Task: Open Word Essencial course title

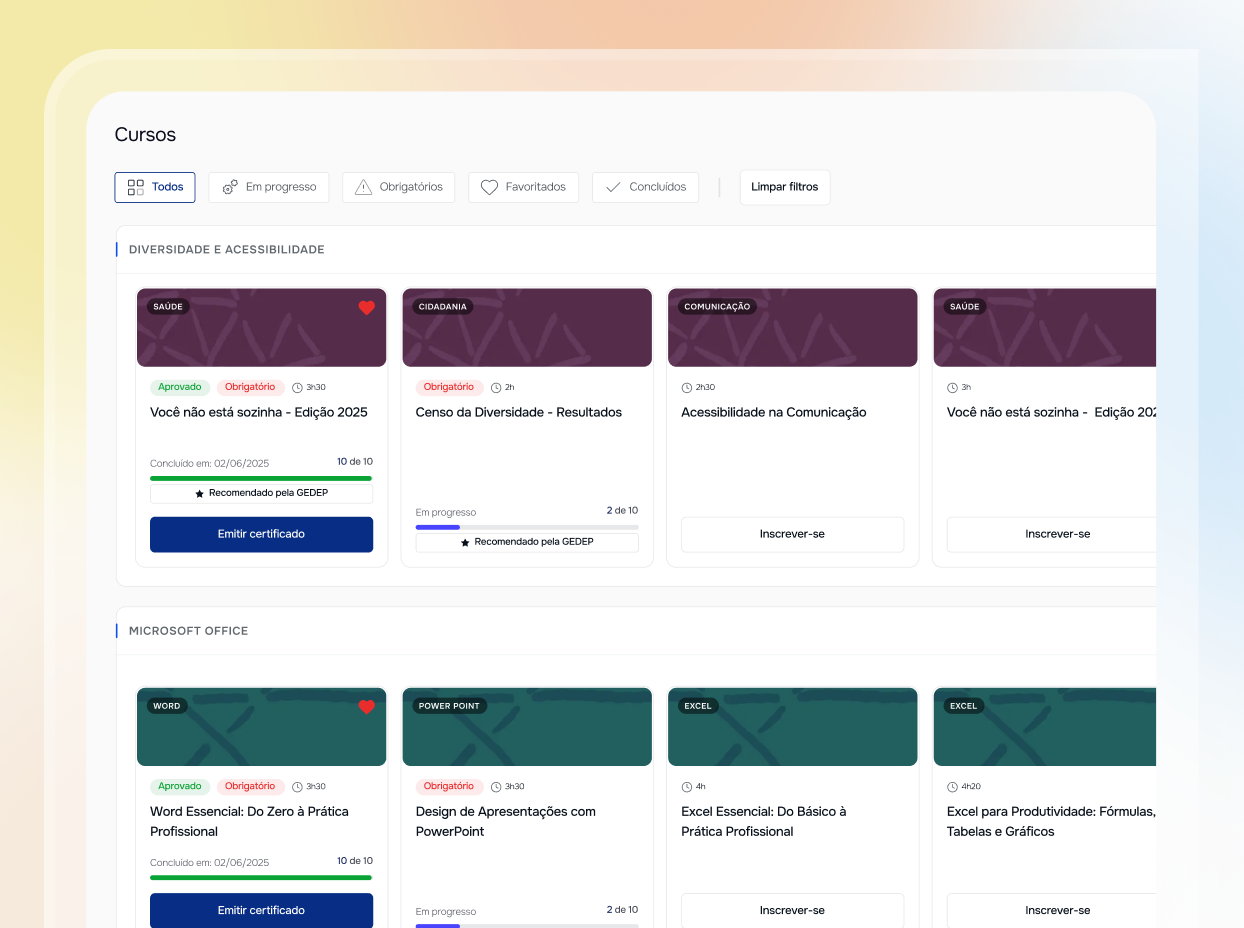Action: coord(249,821)
